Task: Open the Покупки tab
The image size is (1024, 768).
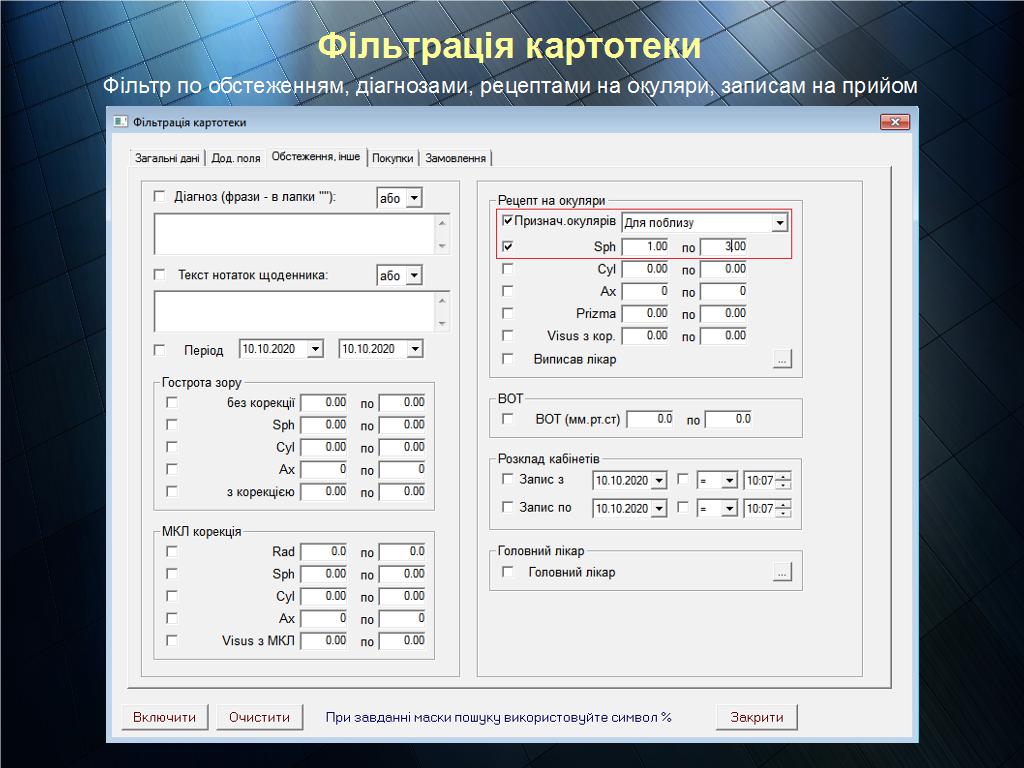Action: 392,158
